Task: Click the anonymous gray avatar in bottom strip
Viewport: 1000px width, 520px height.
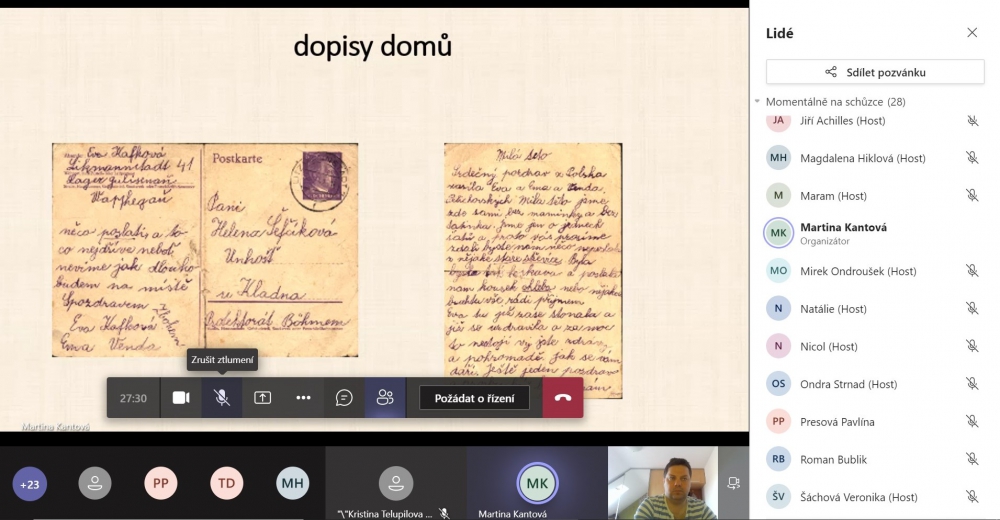Action: [x=95, y=483]
